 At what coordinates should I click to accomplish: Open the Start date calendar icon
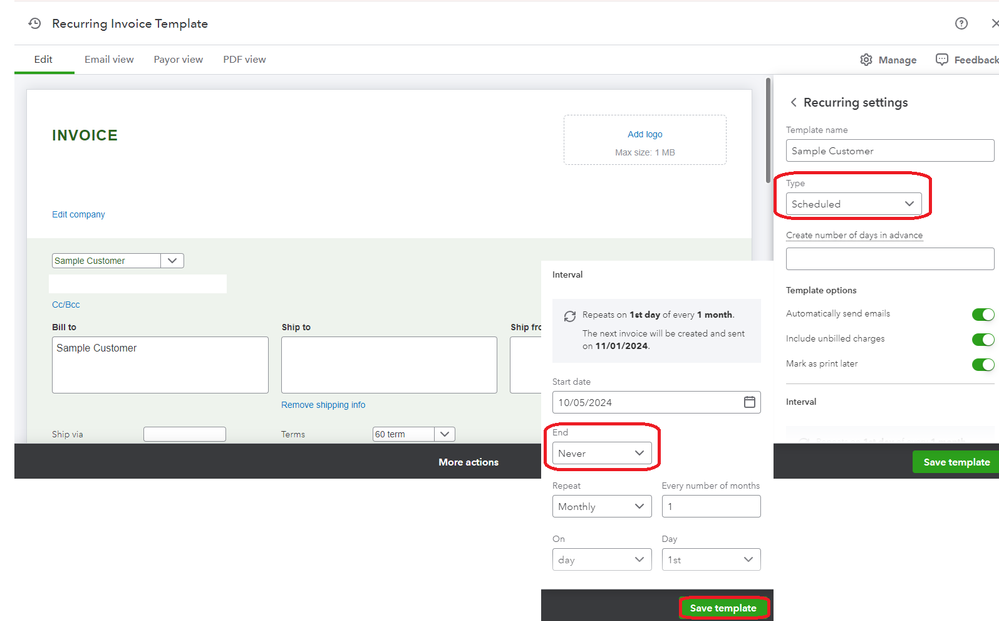pyautogui.click(x=749, y=402)
